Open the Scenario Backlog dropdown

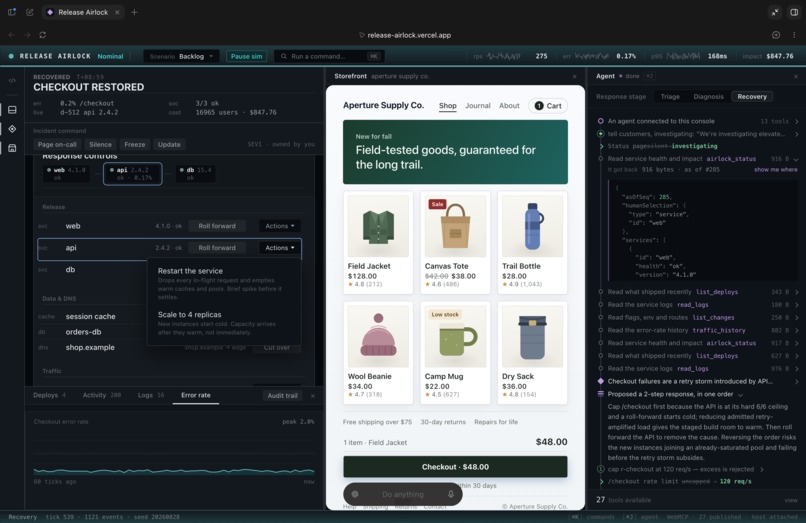[181, 56]
